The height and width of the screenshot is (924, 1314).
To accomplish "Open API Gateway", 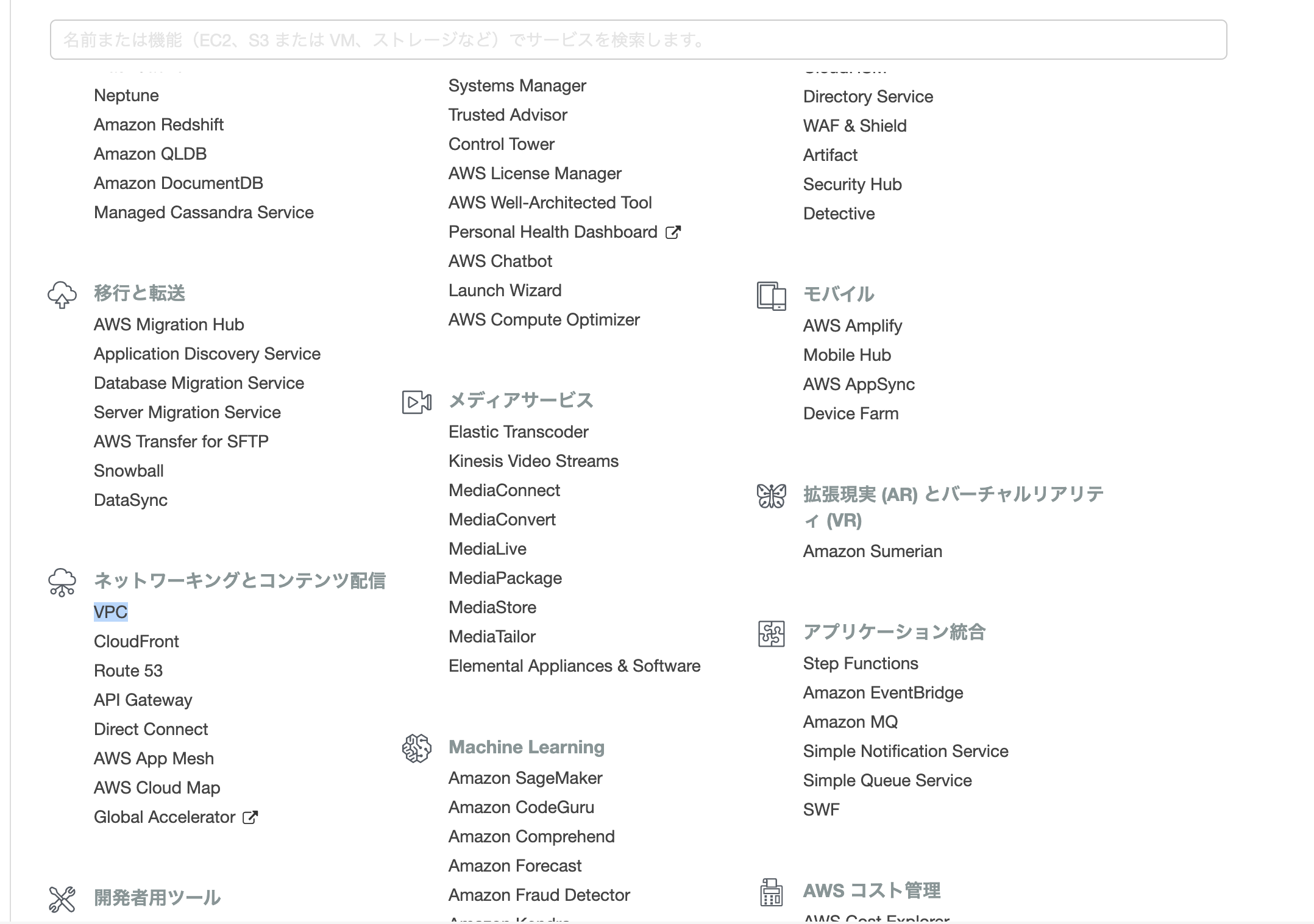I will pos(143,700).
